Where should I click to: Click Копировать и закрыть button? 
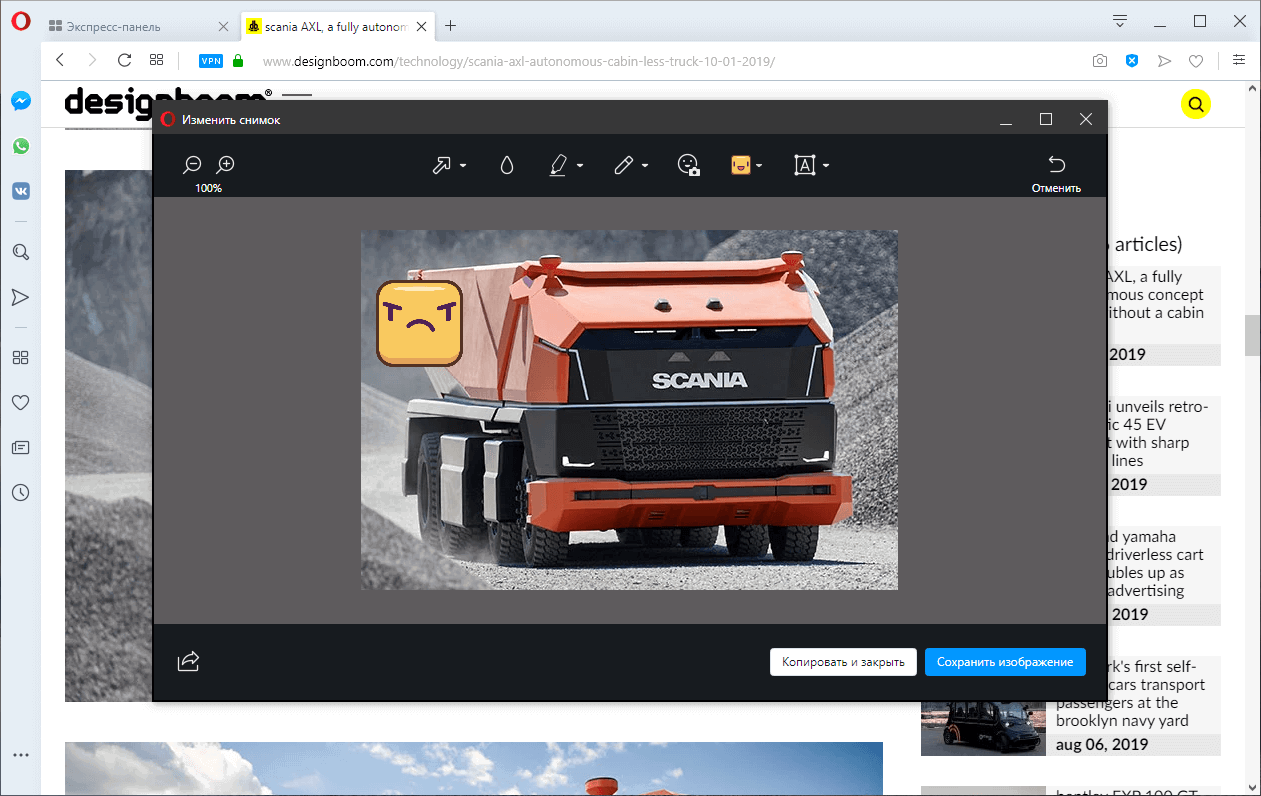[x=843, y=662]
